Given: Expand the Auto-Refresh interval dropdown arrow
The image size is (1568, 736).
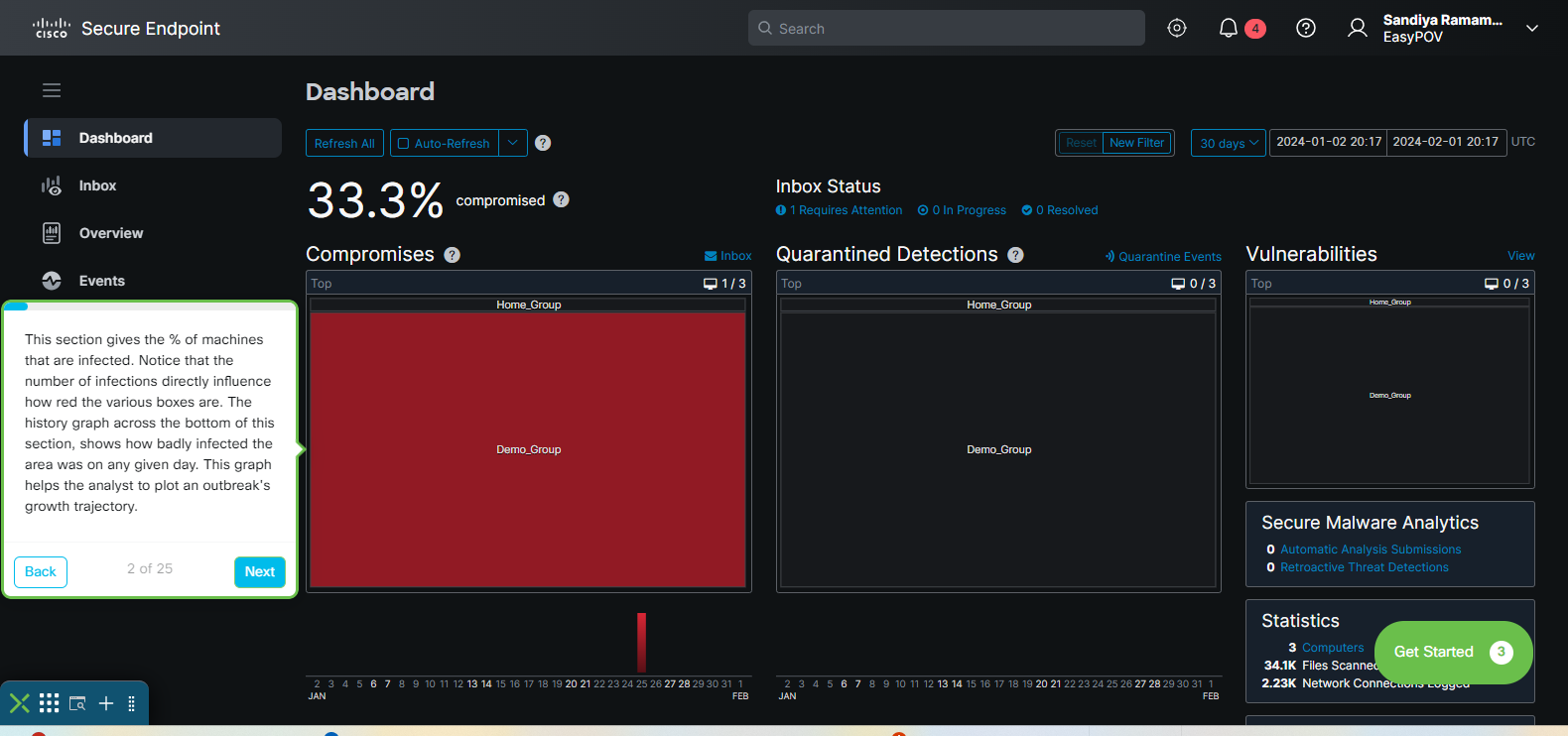Looking at the screenshot, I should coord(513,143).
